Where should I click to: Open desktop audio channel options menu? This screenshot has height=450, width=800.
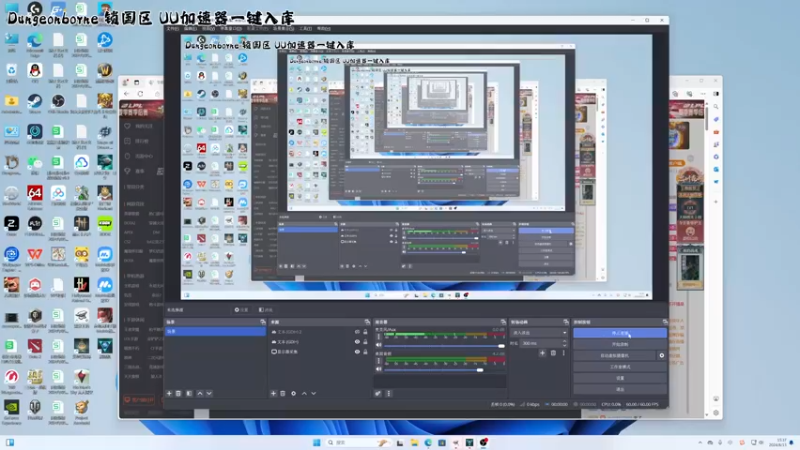click(379, 360)
